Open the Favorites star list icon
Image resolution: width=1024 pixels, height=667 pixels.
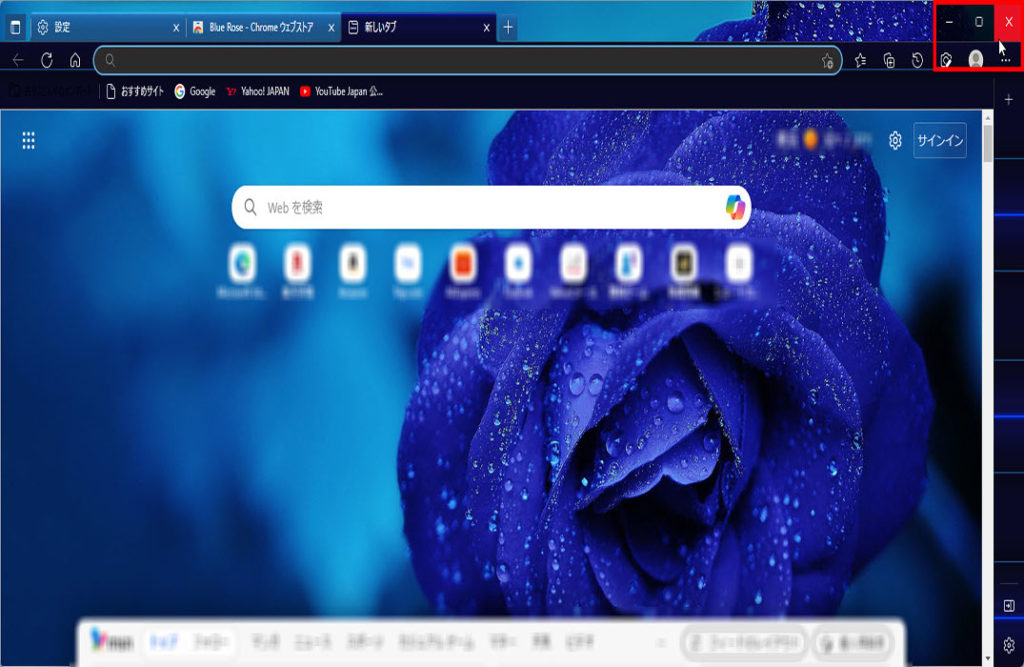pos(861,60)
